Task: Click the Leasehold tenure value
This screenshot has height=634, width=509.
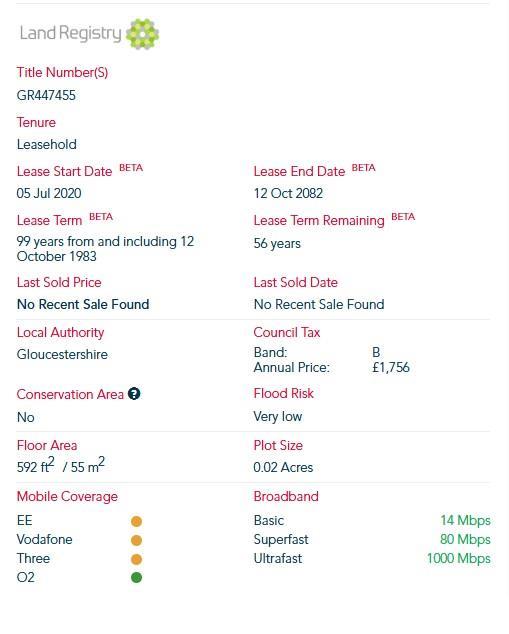Action: pyautogui.click(x=46, y=144)
